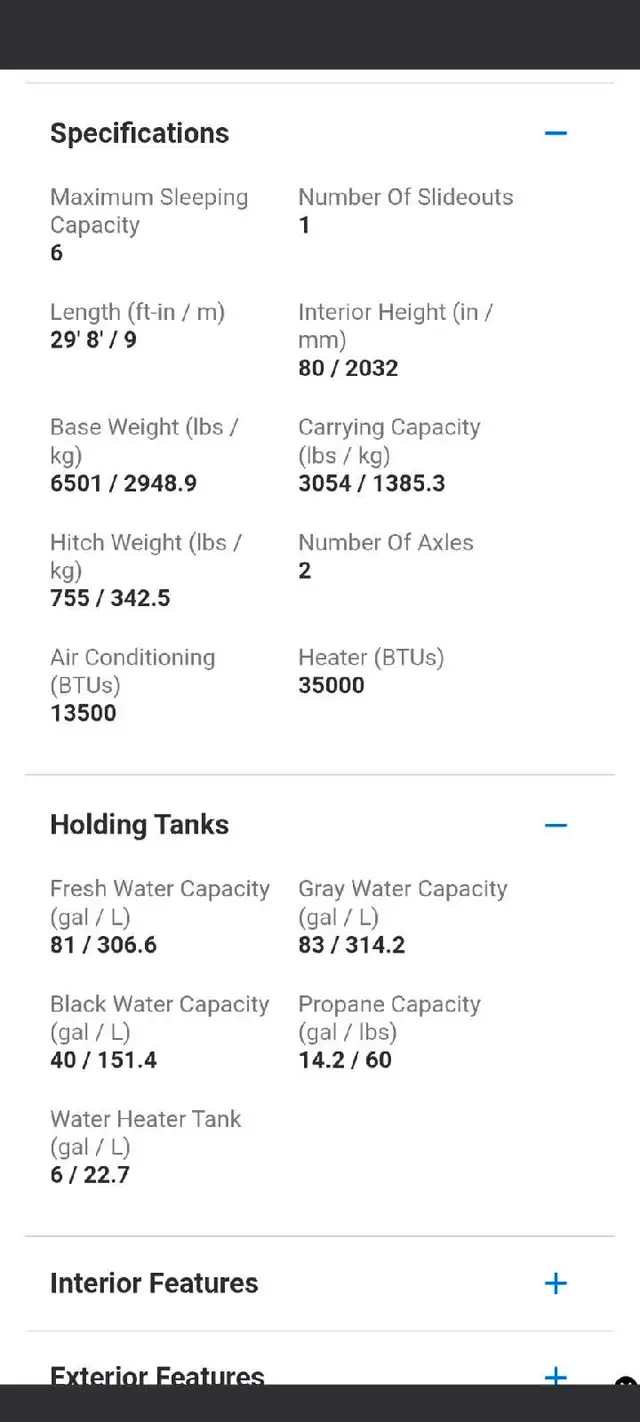Collapse Holding Tanks with the minus icon
This screenshot has width=640, height=1422.
[556, 825]
